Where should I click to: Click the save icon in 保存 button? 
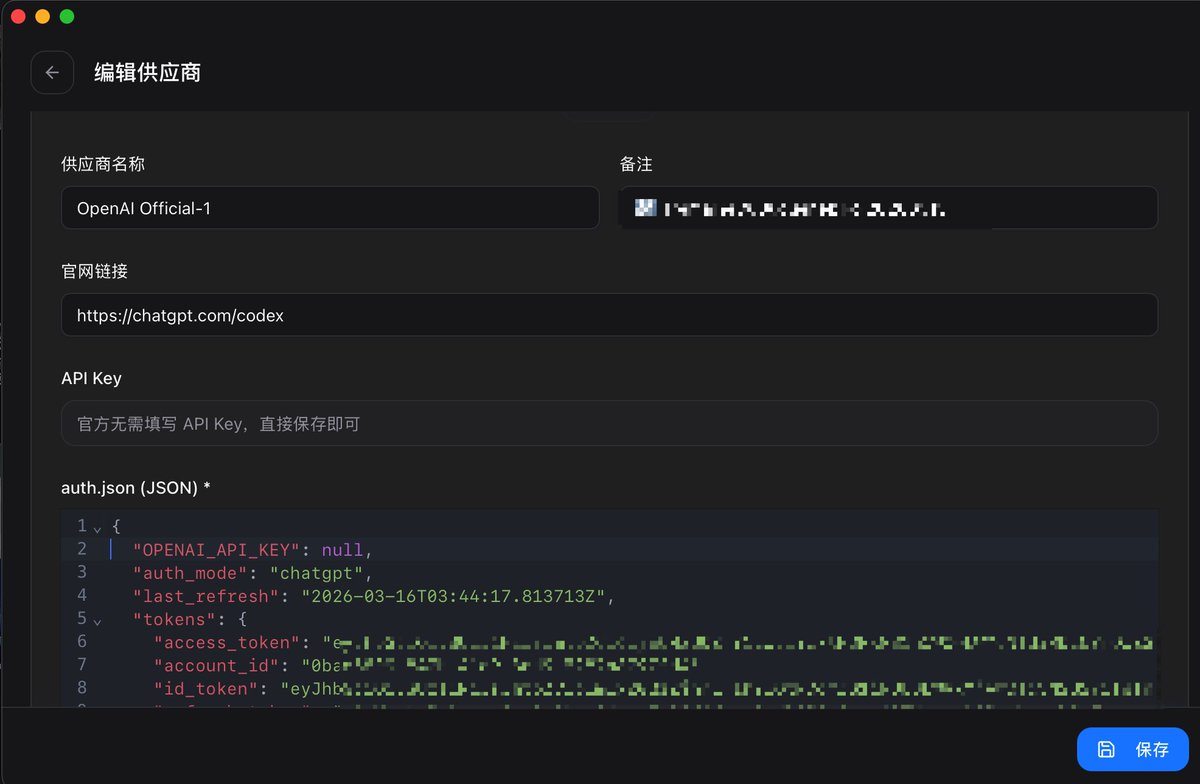click(x=1106, y=749)
